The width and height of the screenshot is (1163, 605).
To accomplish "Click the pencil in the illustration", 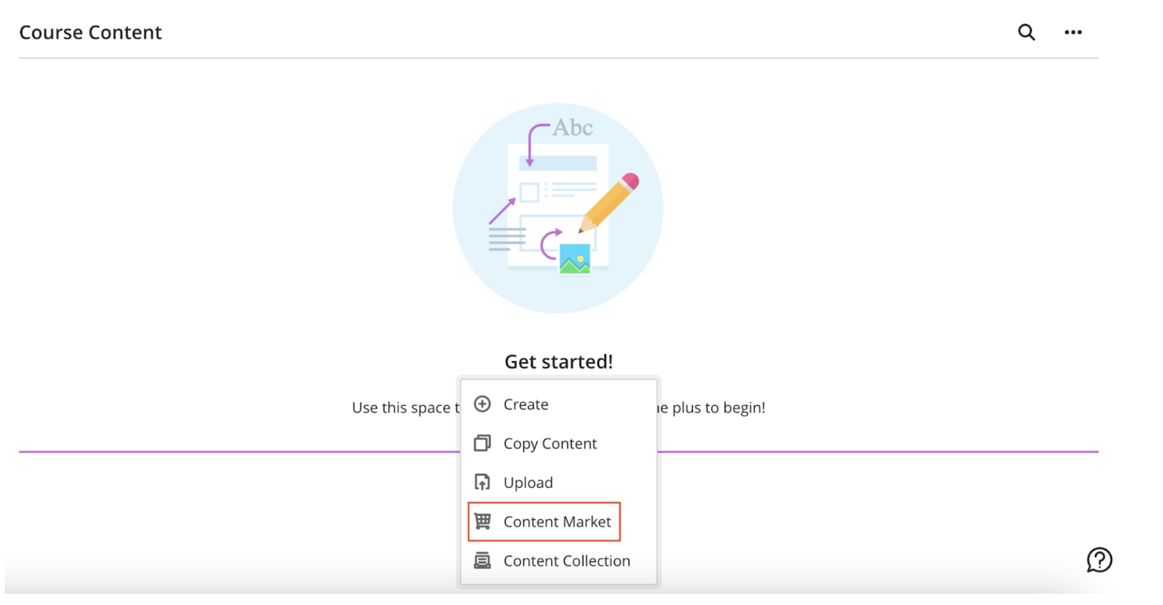I will pos(608,203).
